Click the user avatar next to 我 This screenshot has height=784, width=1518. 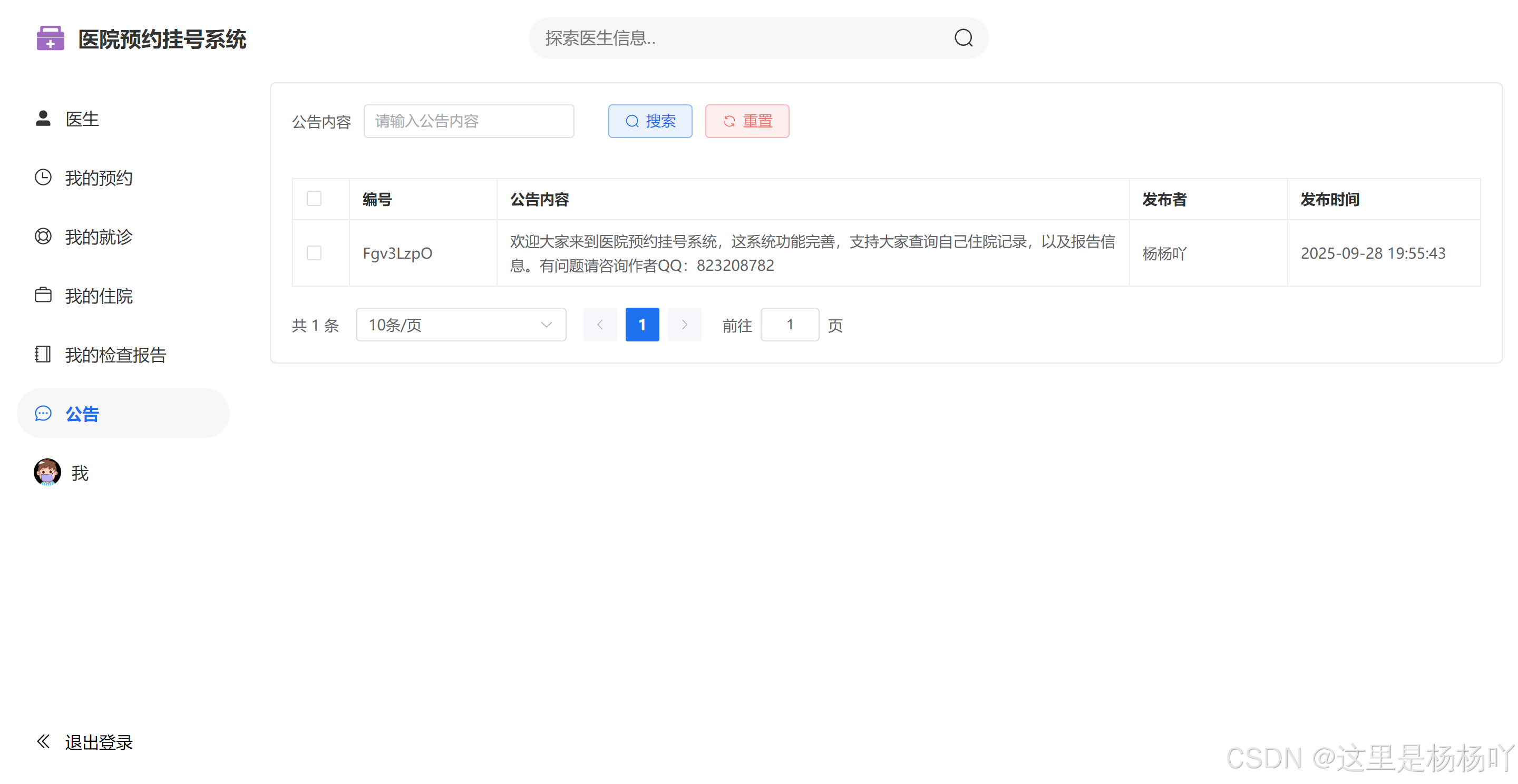tap(47, 472)
